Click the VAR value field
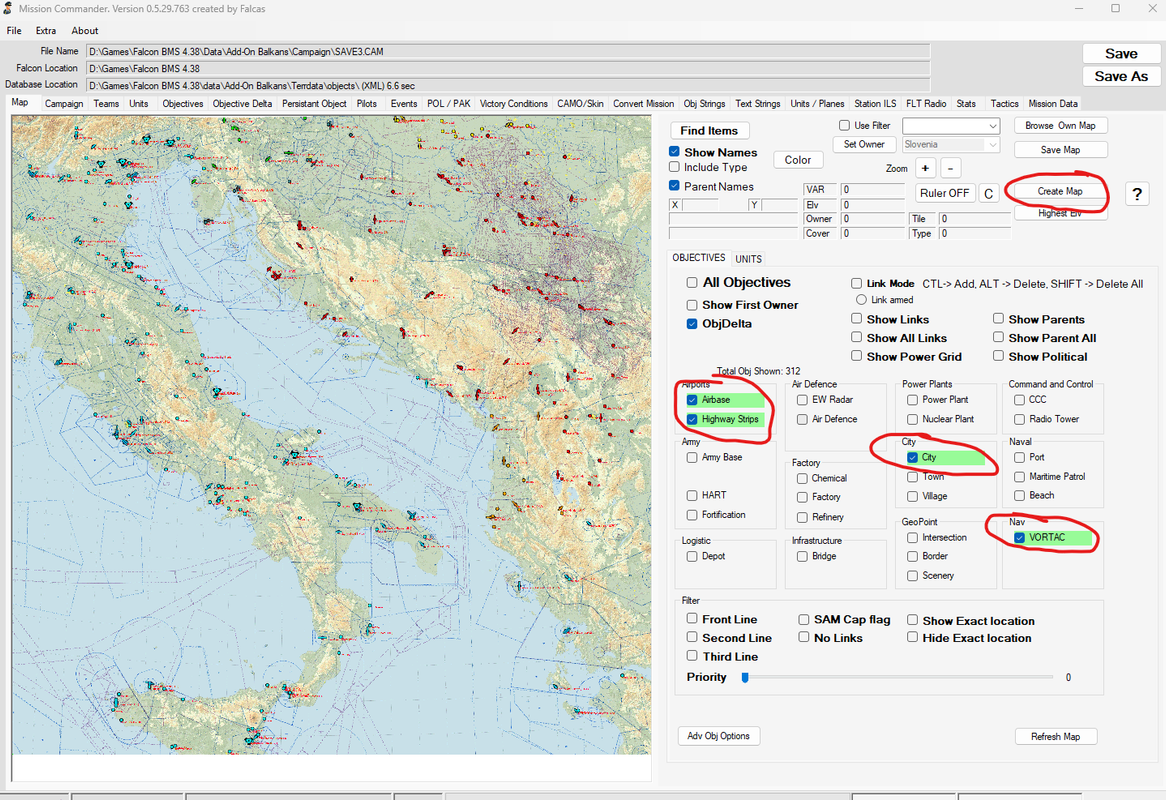 click(873, 190)
